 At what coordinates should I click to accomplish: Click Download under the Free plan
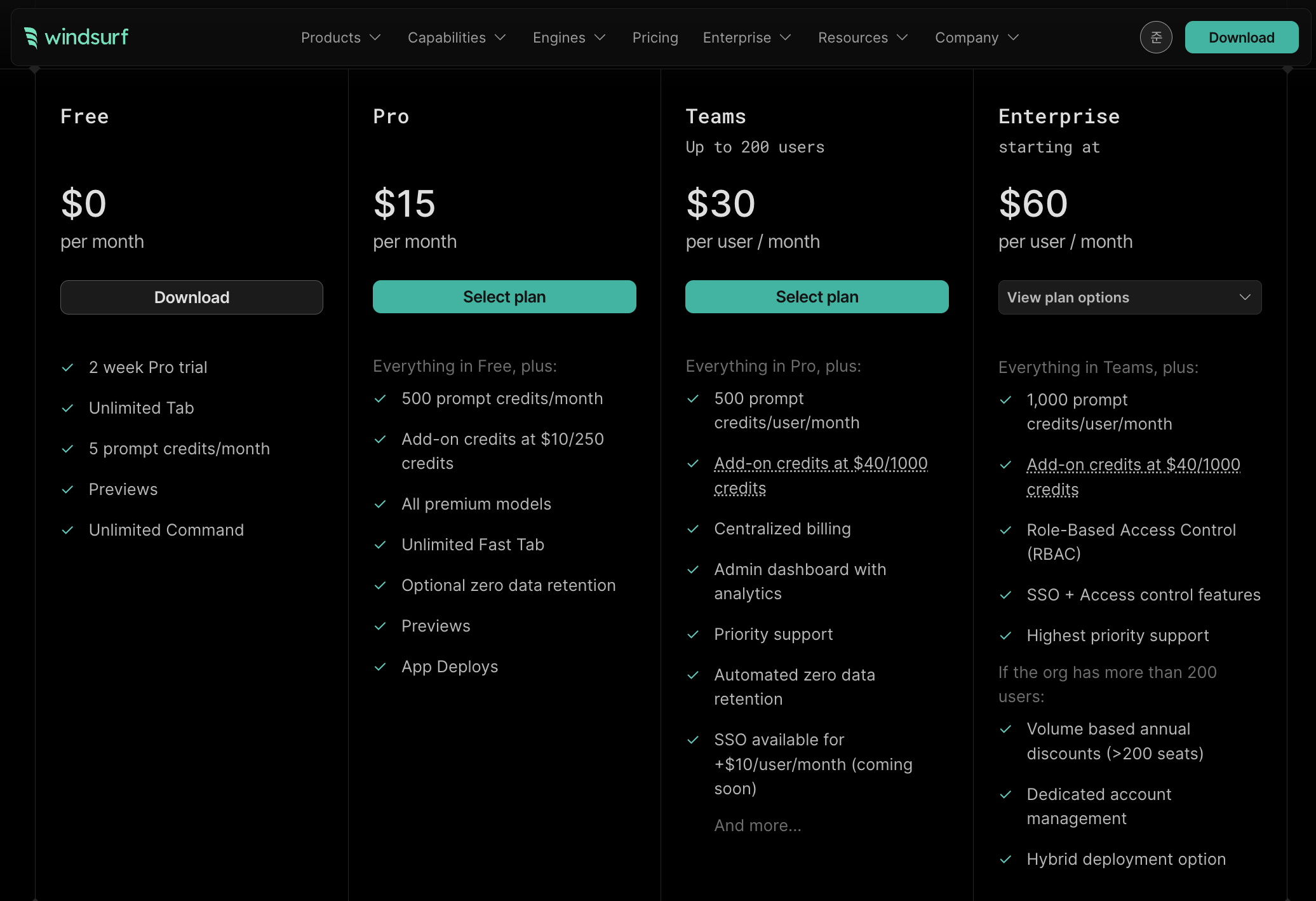[x=192, y=297]
